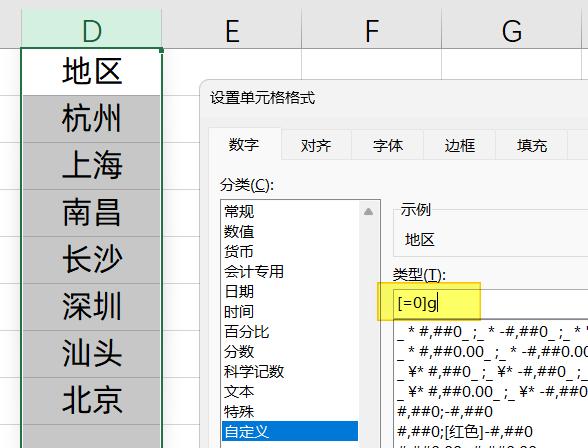Select 分数 category
Viewport: 588px width, 448px height.
tap(290, 352)
